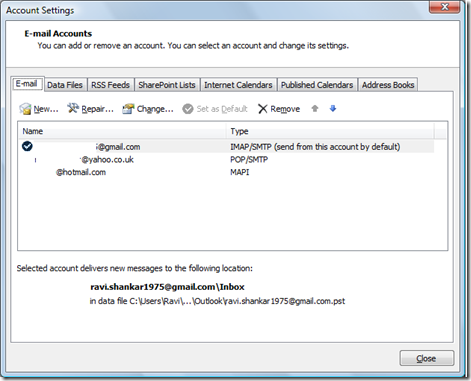Close the Account Settings dialog
Image resolution: width=471 pixels, height=381 pixels.
point(427,358)
